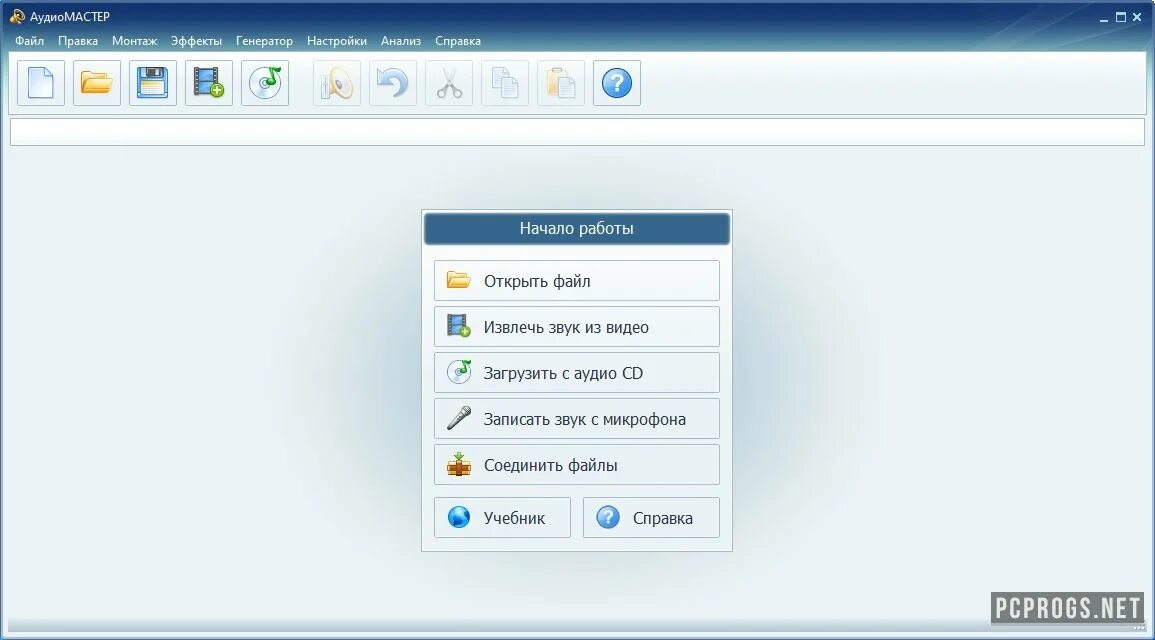Click the blue question mark toolbar icon
Viewport: 1155px width, 640px height.
[x=617, y=82]
